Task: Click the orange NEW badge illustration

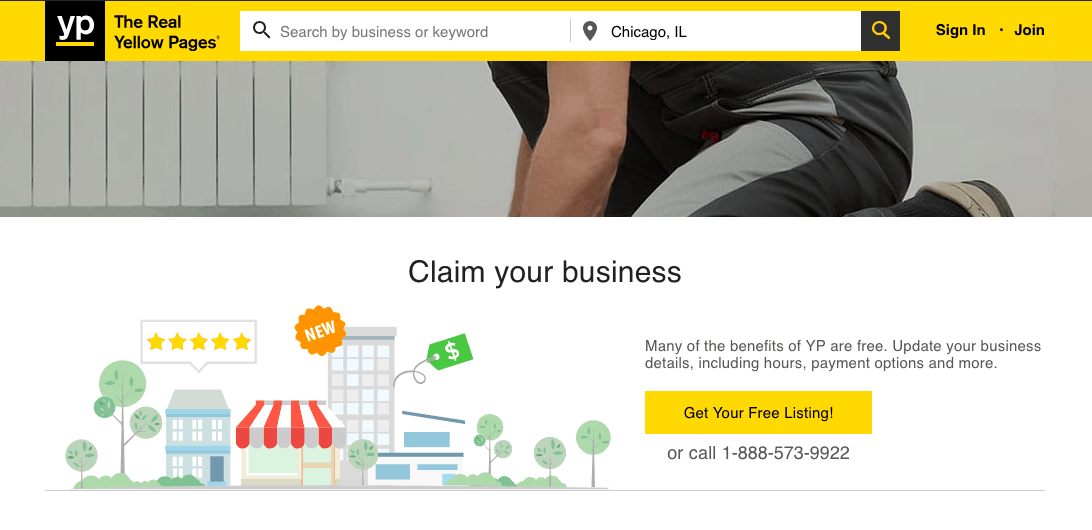Action: (x=320, y=330)
